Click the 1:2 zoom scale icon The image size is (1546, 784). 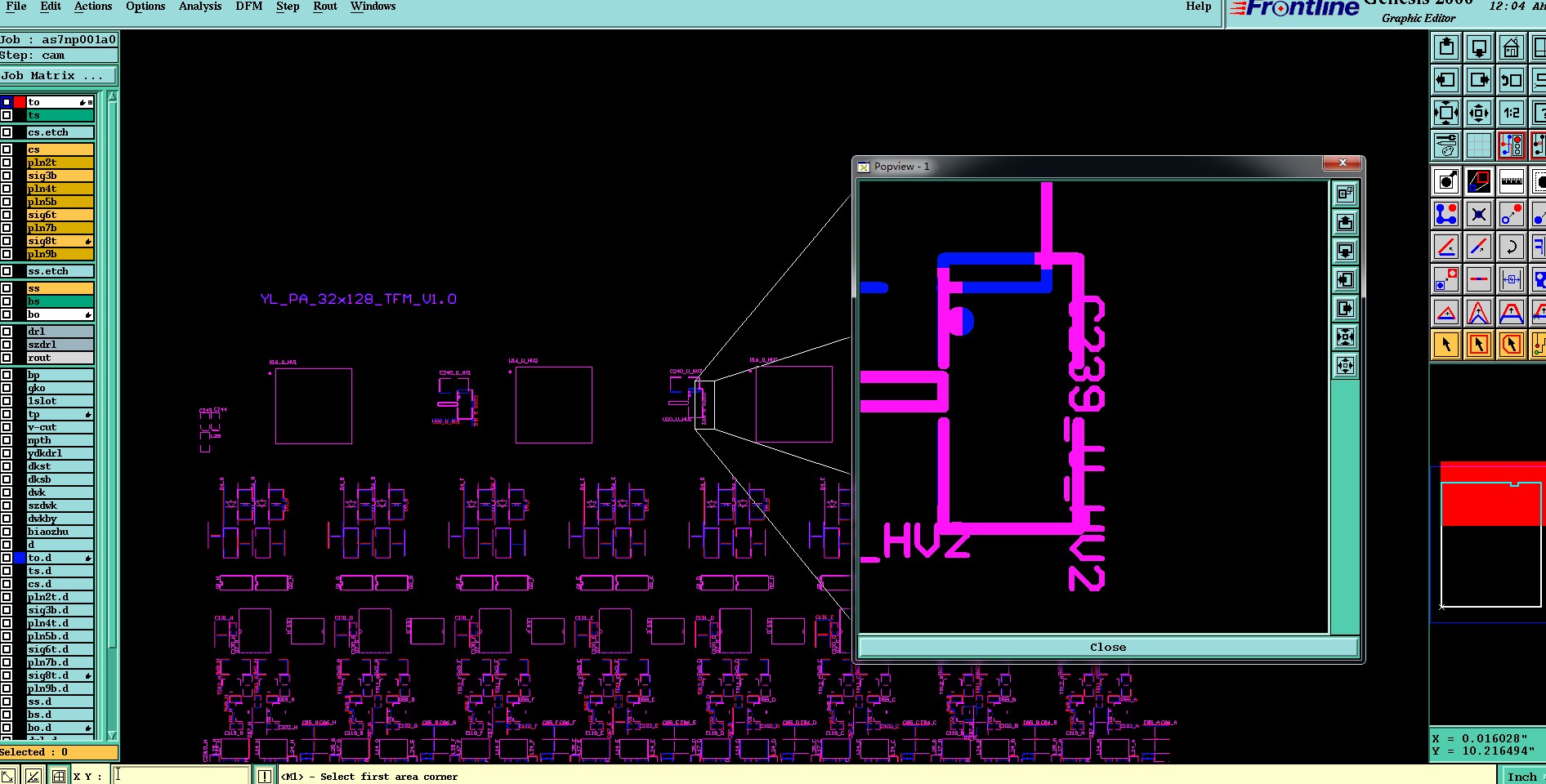pos(1512,113)
